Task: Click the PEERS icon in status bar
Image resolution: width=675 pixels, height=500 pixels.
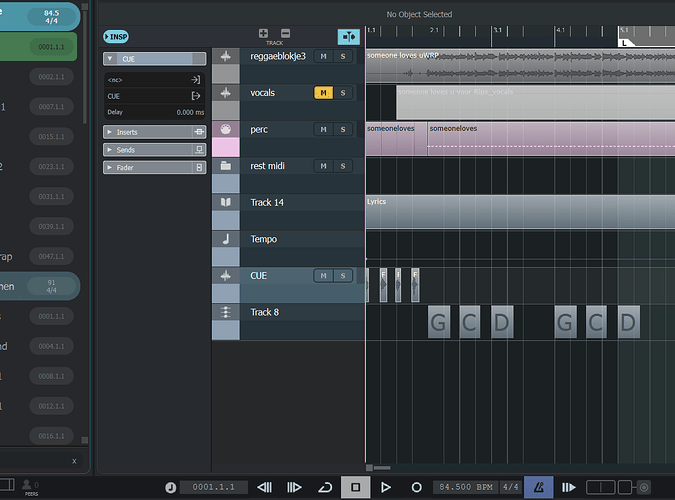Action: [29, 488]
